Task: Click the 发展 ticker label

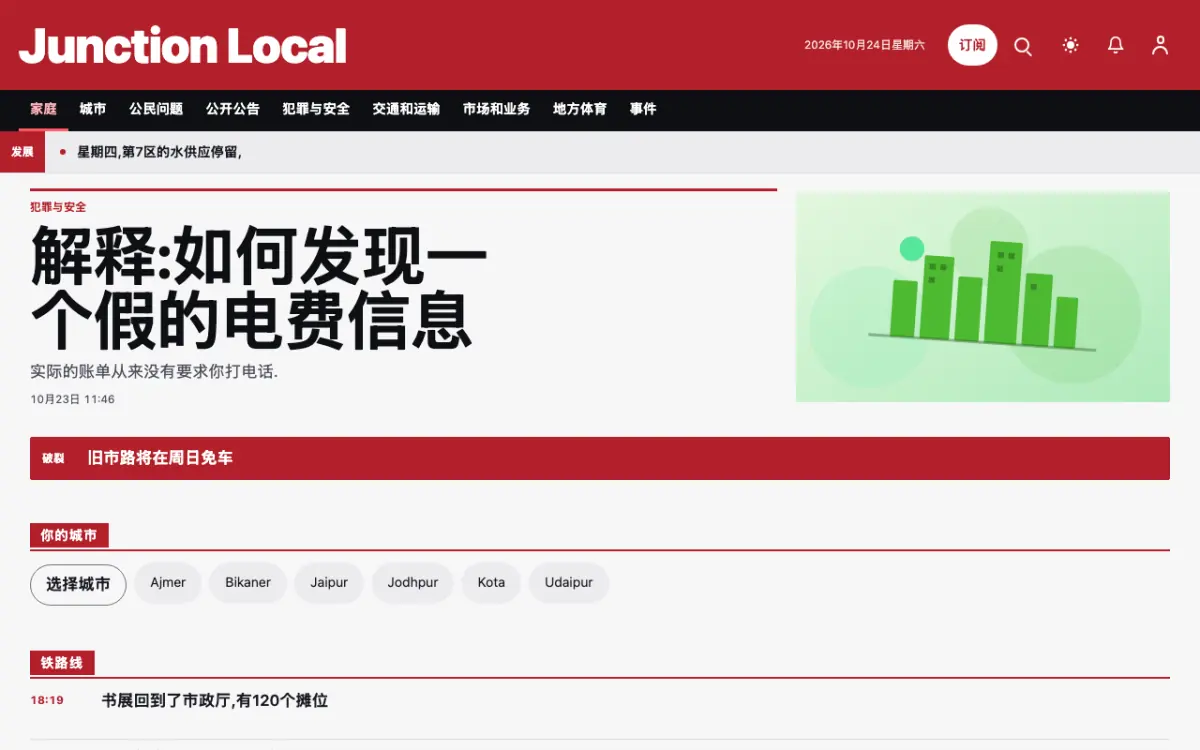Action: (22, 152)
